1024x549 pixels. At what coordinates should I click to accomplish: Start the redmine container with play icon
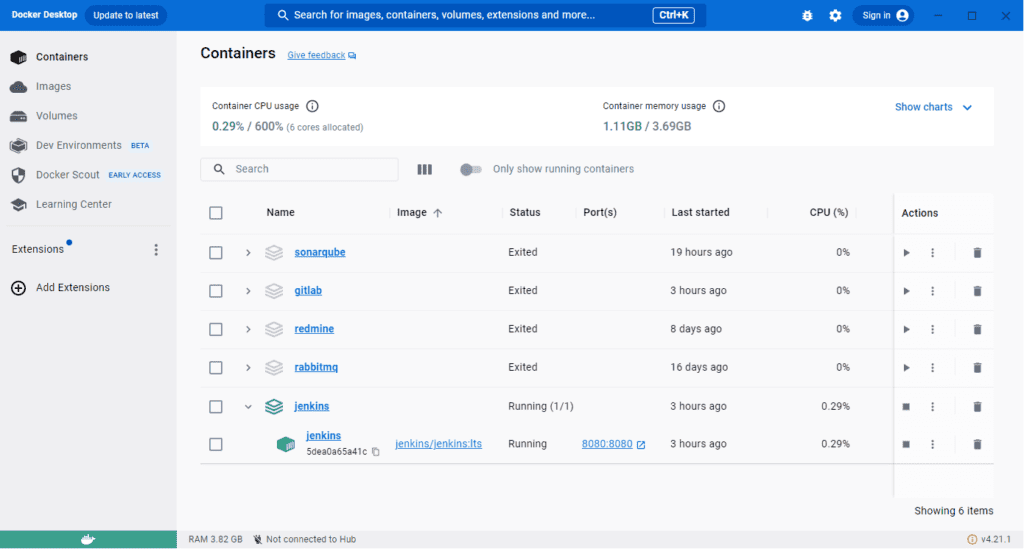pyautogui.click(x=906, y=330)
